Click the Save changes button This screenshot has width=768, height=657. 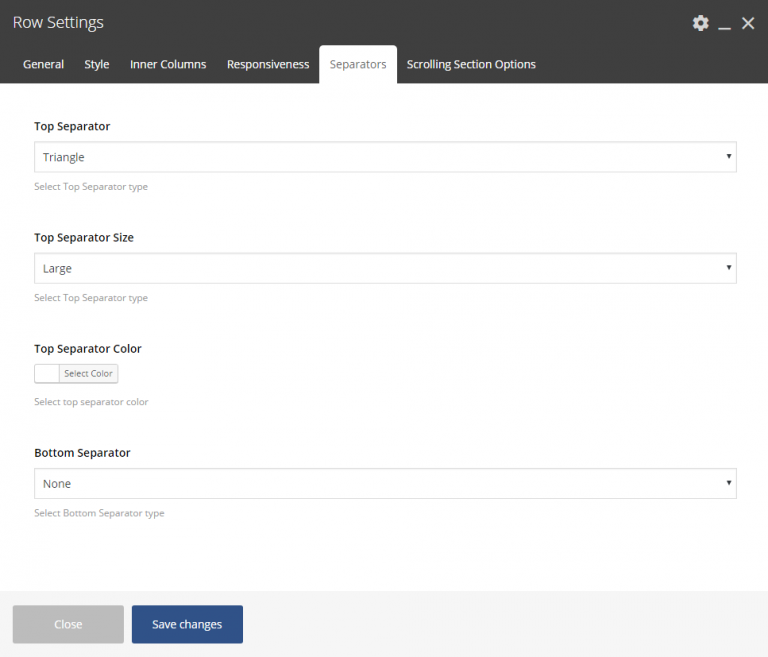187,624
